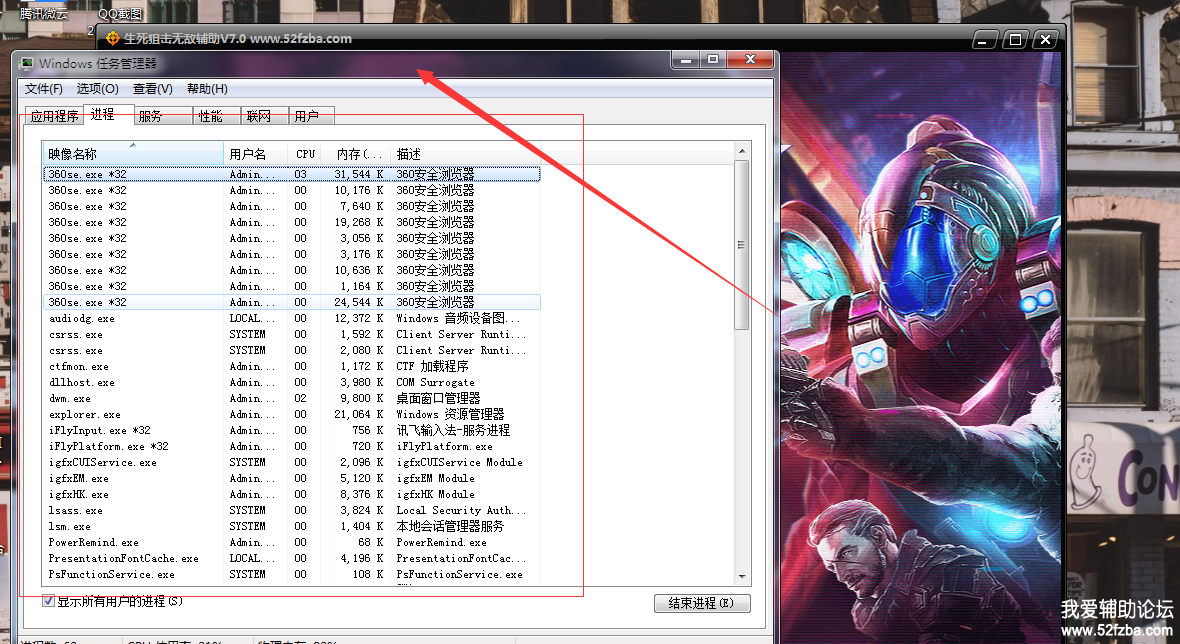Select the PresentationFontCache.exe process

point(292,558)
